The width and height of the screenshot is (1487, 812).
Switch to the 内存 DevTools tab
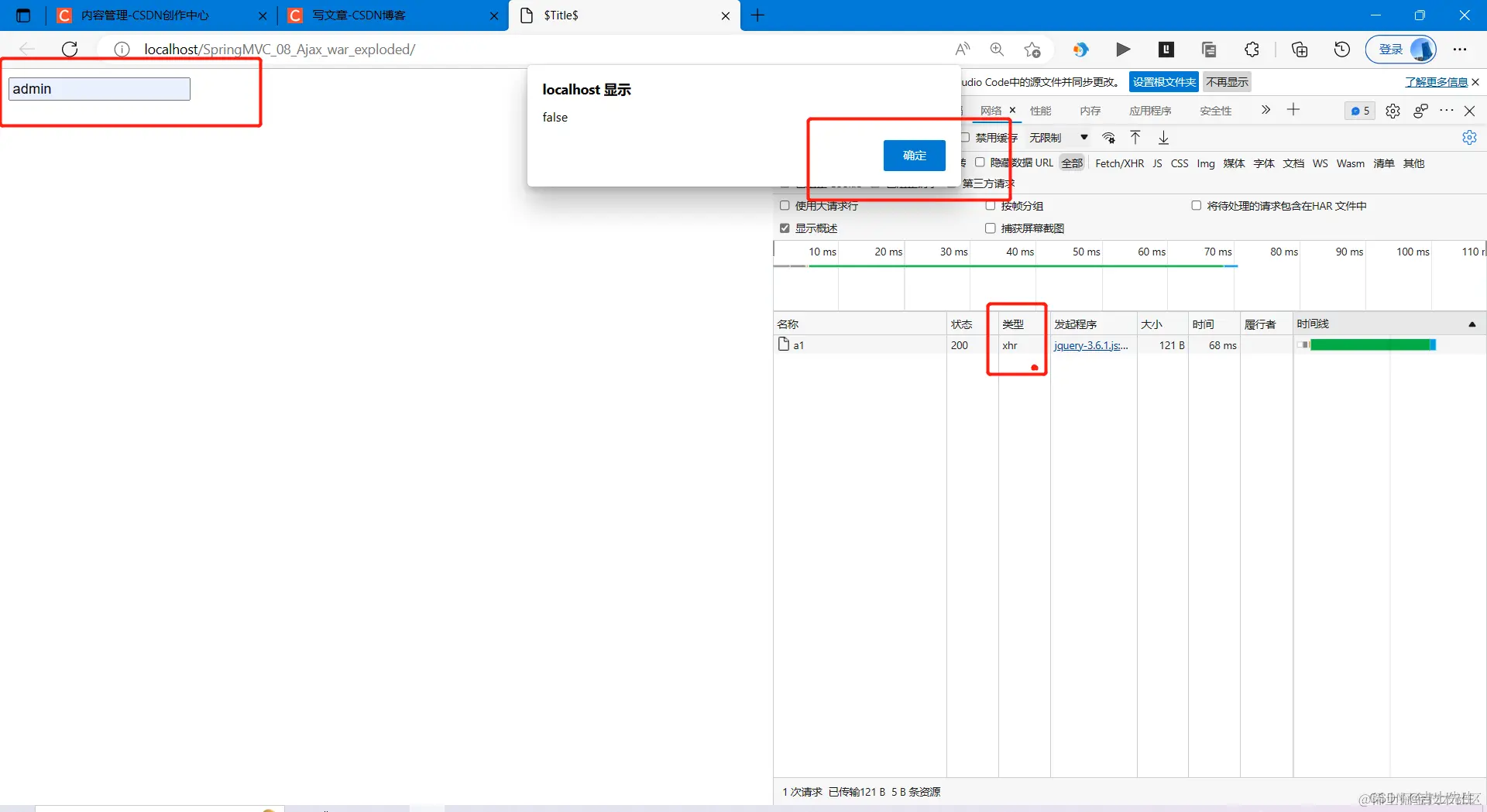(x=1090, y=111)
